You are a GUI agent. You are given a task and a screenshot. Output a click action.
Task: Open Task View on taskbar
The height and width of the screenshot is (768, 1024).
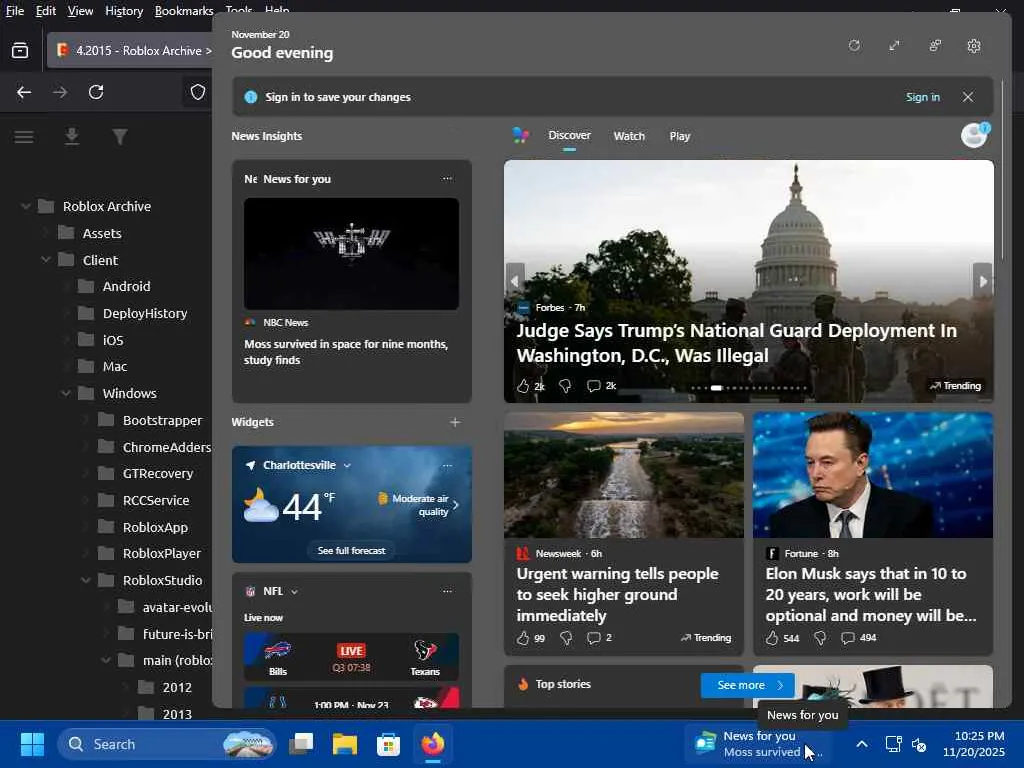point(301,744)
